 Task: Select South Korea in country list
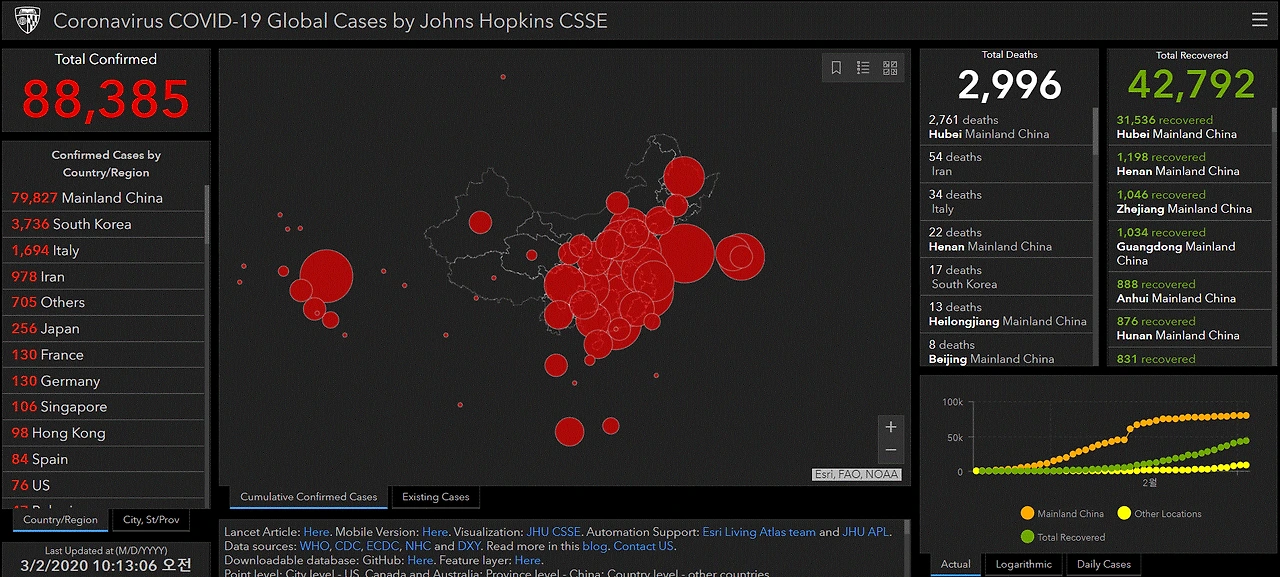[104, 224]
